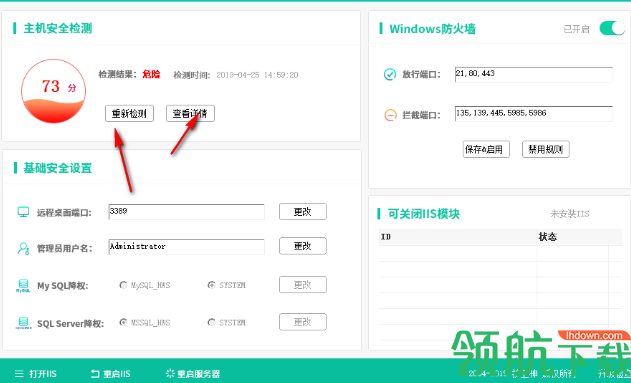Edit the Administrator username field
Image resolution: width=631 pixels, height=383 pixels.
pos(186,247)
